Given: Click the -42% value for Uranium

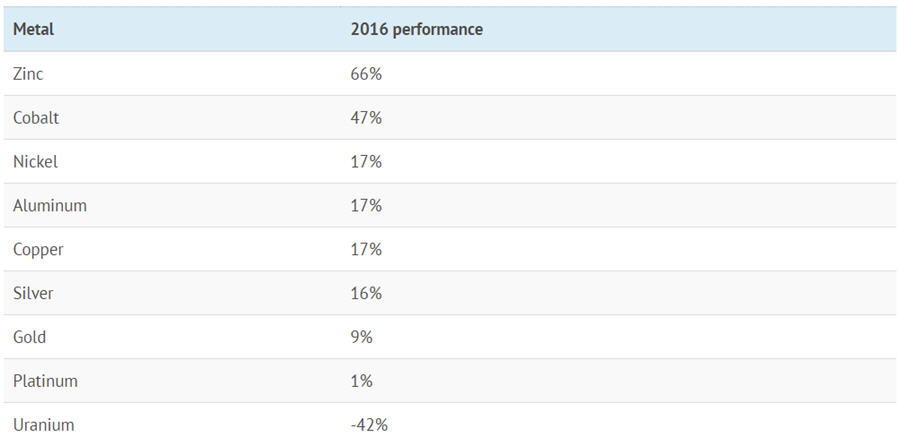Looking at the screenshot, I should (369, 426).
